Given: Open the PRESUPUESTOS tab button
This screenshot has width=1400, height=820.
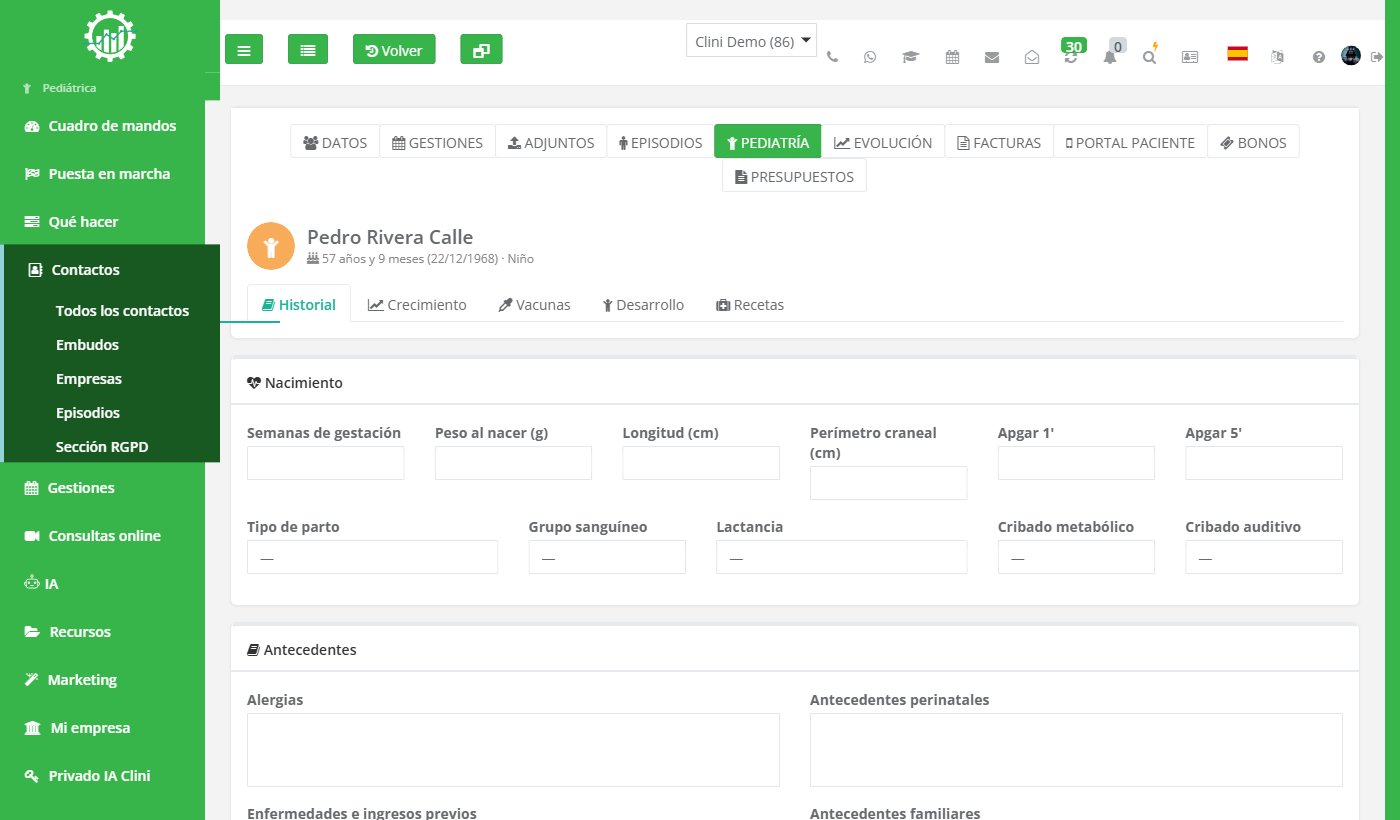Looking at the screenshot, I should point(794,176).
